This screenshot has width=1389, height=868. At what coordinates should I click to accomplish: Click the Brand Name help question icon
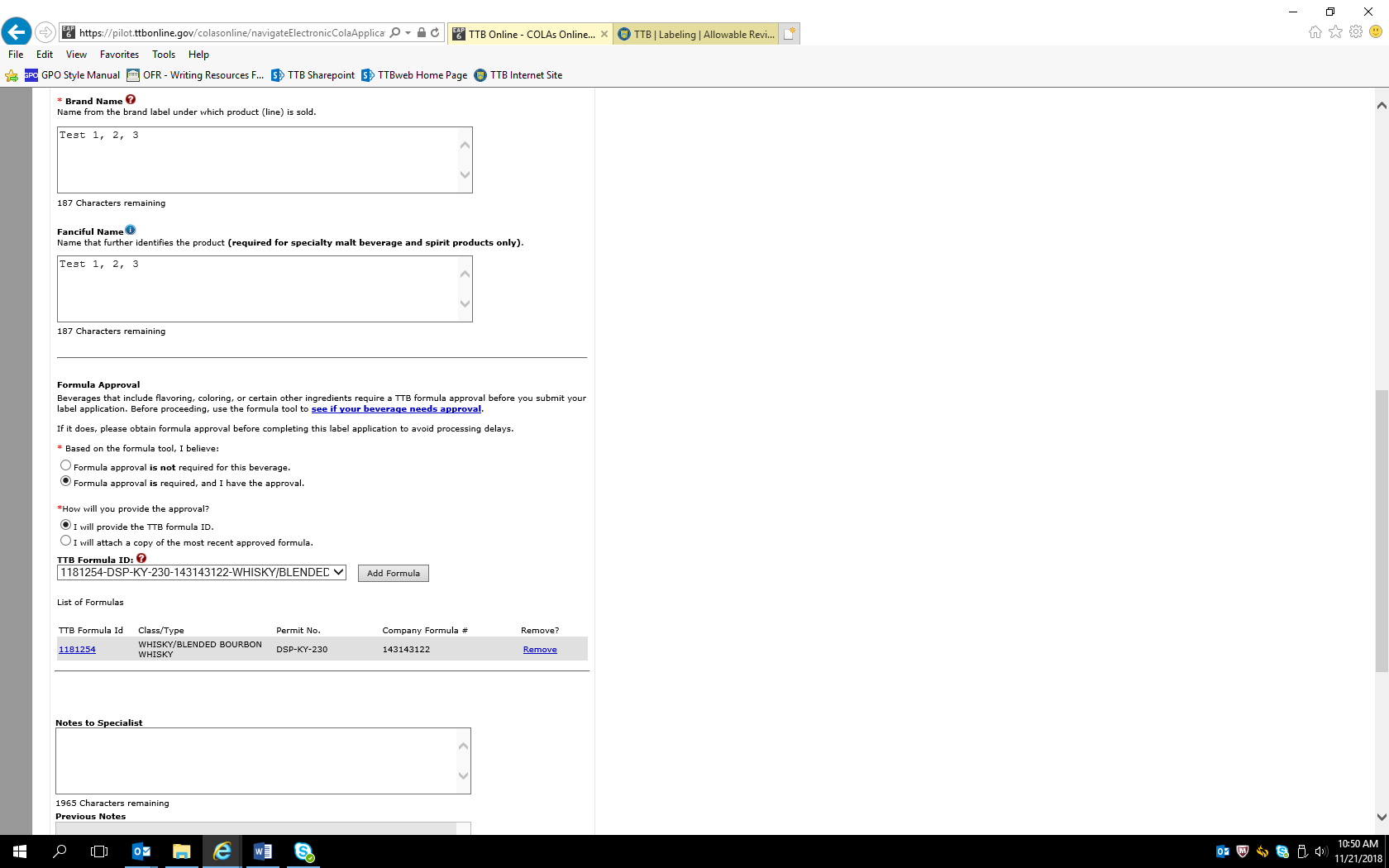pos(131,100)
